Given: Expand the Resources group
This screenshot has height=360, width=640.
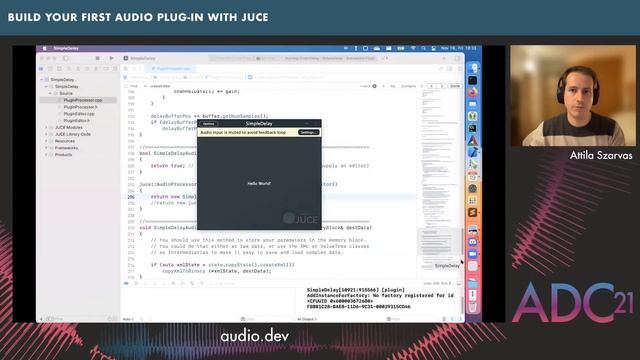Looking at the screenshot, I should click(46, 141).
